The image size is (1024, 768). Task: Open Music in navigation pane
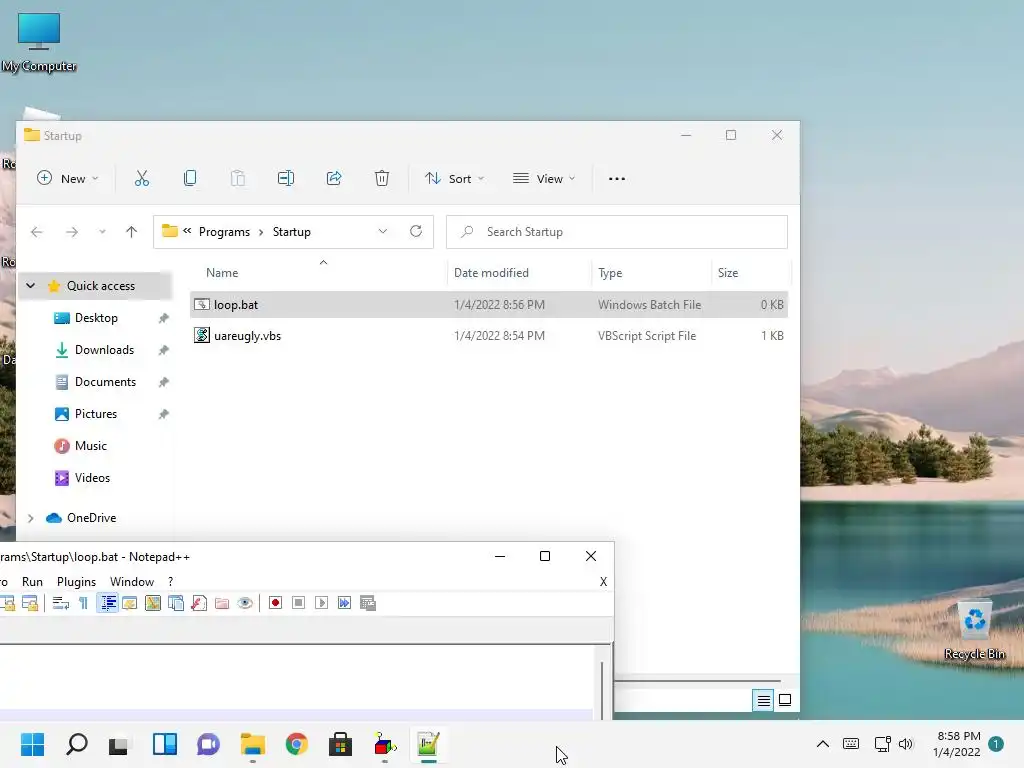pyautogui.click(x=91, y=446)
